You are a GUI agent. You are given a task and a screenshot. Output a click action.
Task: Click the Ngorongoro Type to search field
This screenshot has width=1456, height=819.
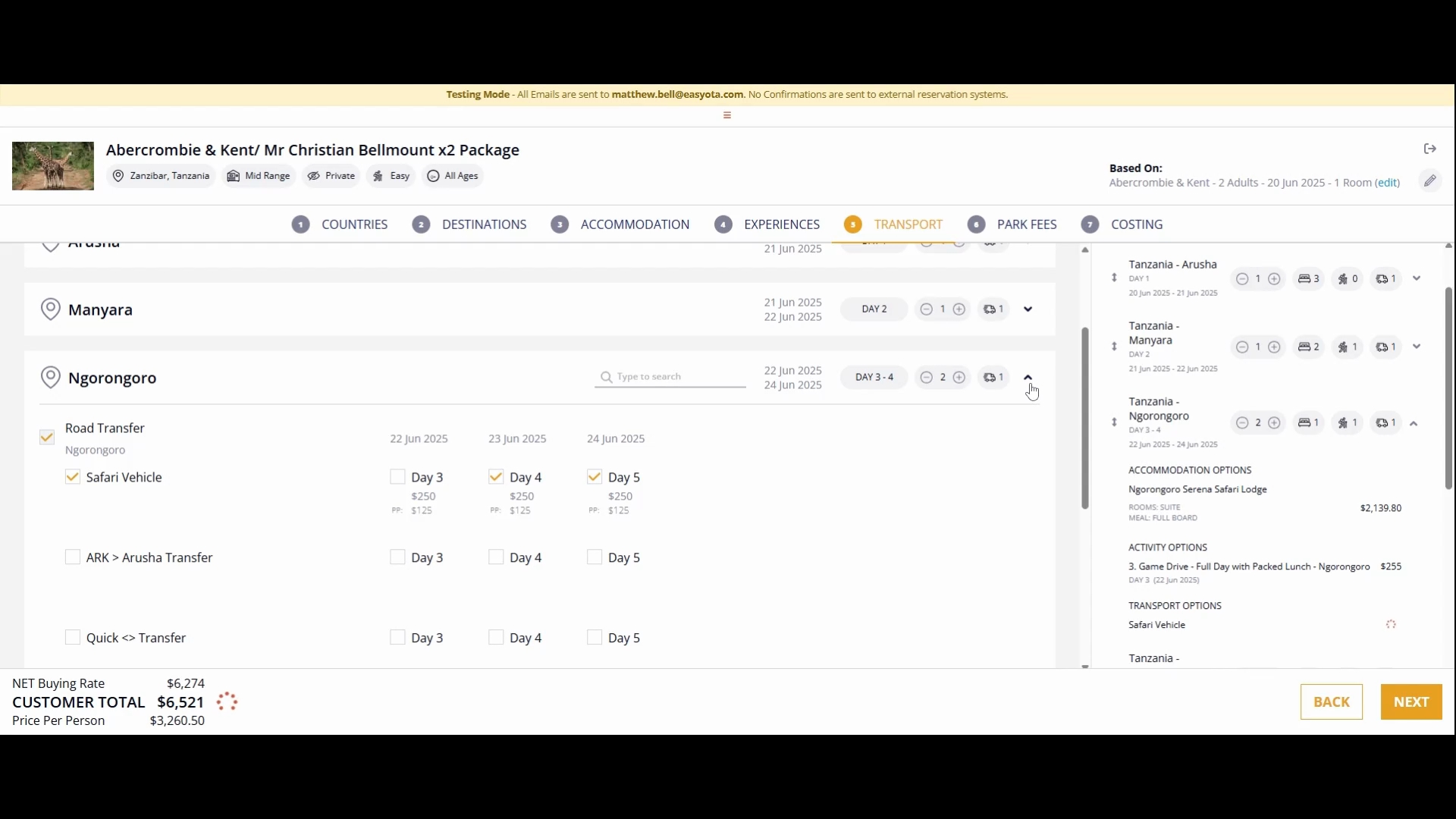[x=670, y=377]
